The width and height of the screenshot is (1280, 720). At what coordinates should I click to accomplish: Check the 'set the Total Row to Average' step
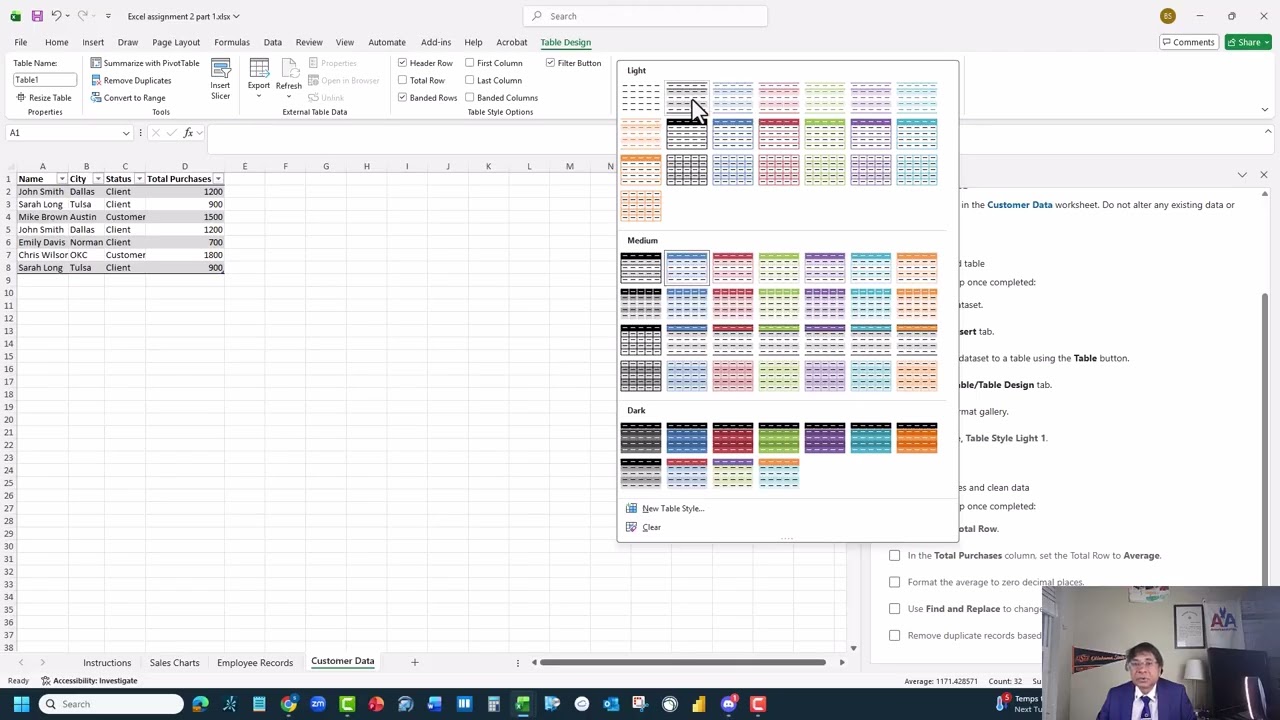[894, 555]
